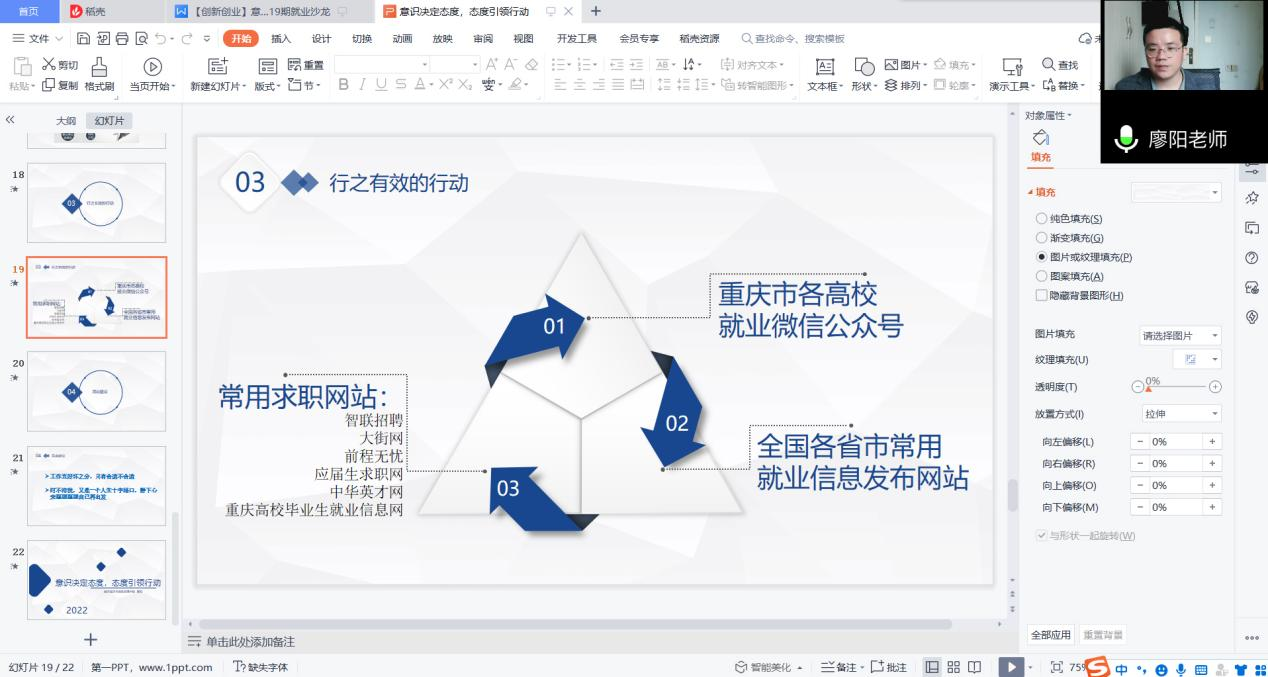
Task: Open the 插入 ribbon tab
Action: click(x=281, y=39)
